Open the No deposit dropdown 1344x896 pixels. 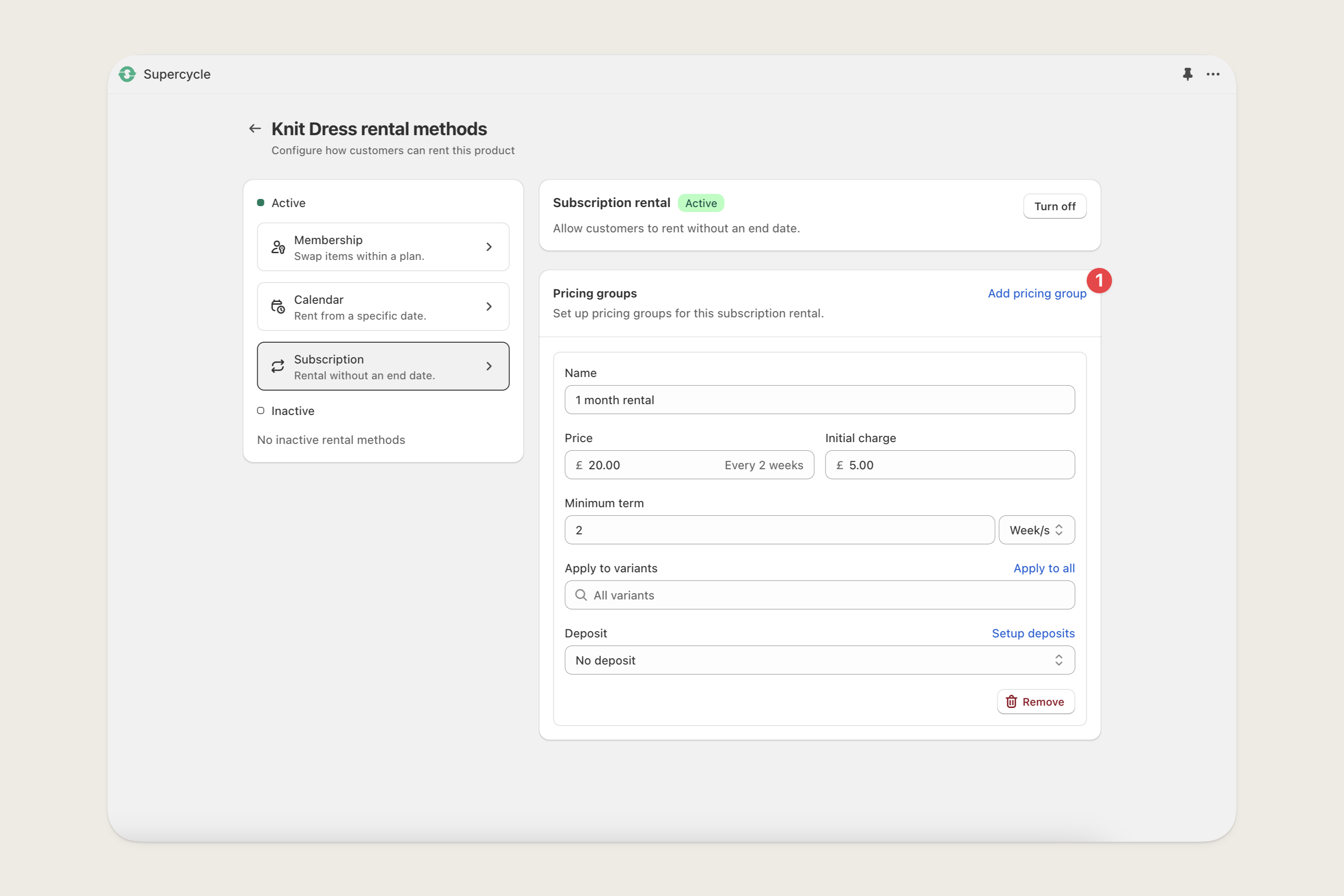point(820,660)
